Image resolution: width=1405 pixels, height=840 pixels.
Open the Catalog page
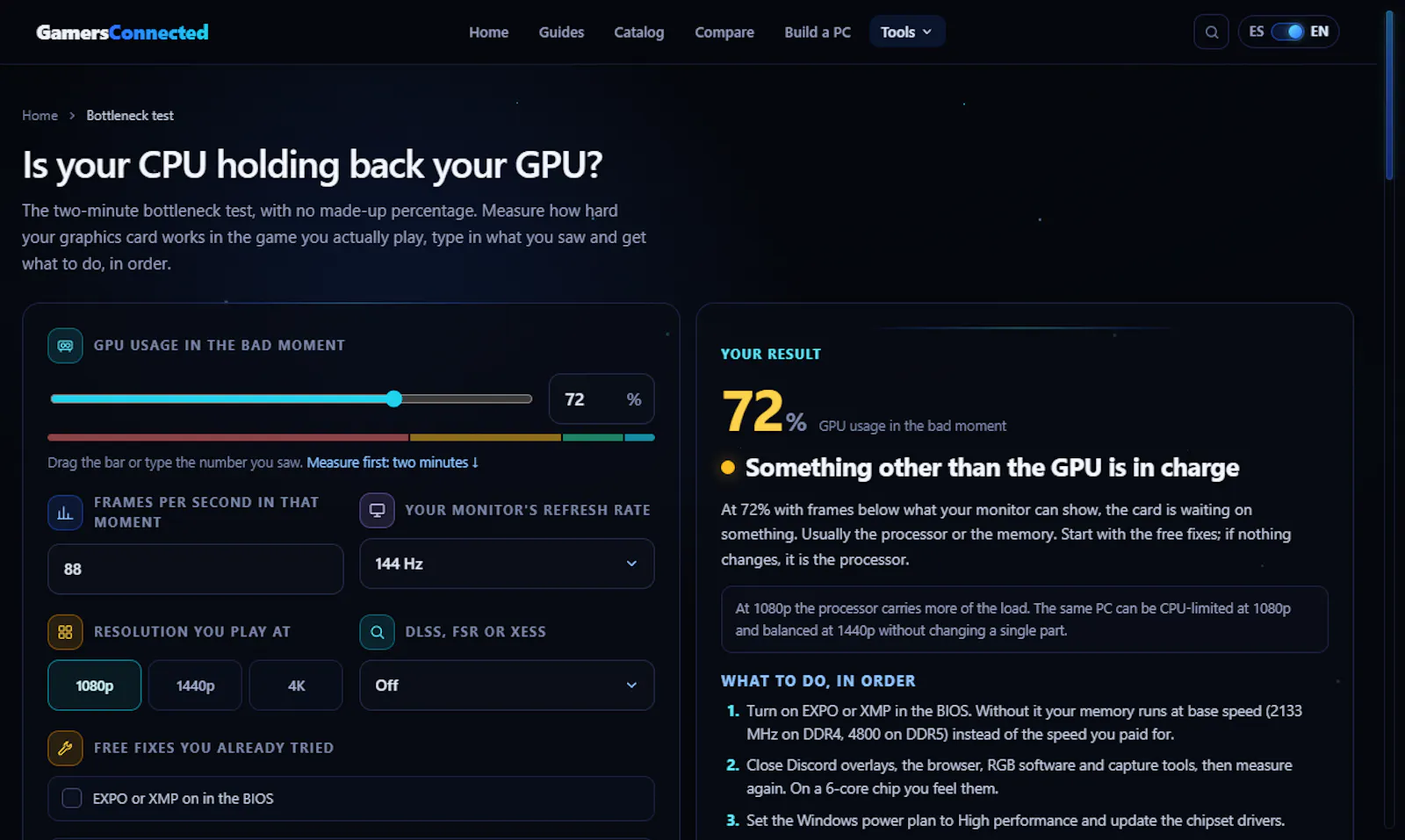[638, 32]
